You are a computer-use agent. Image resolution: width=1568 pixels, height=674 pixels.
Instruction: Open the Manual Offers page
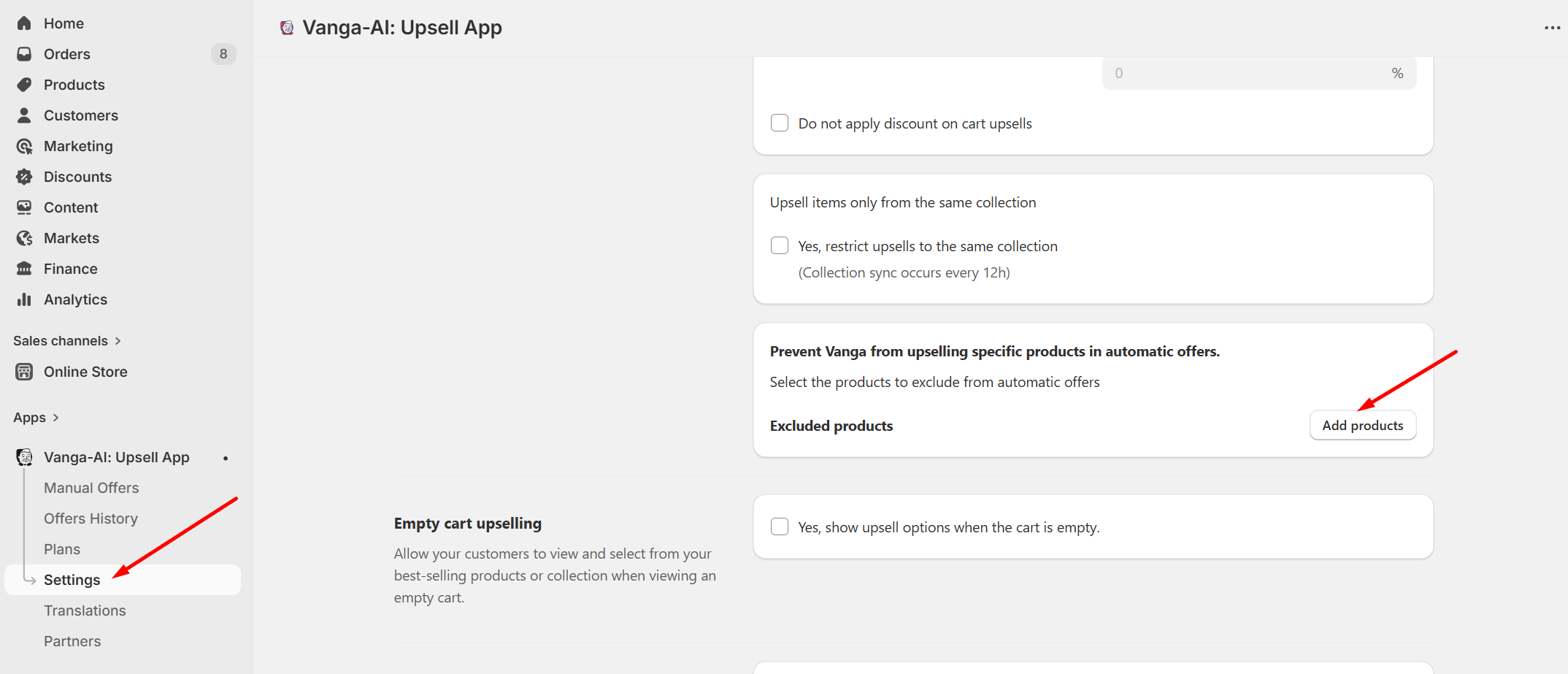tap(91, 488)
